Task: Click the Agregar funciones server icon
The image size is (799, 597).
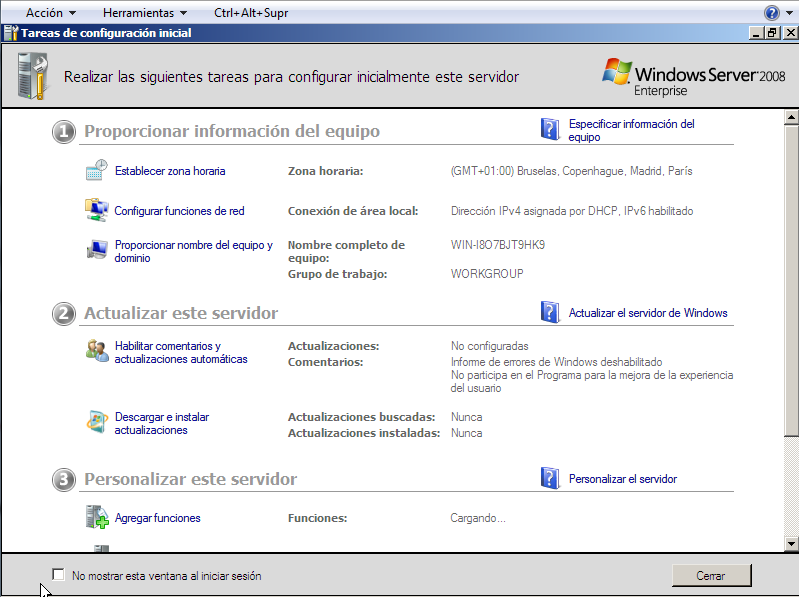Action: pyautogui.click(x=97, y=517)
